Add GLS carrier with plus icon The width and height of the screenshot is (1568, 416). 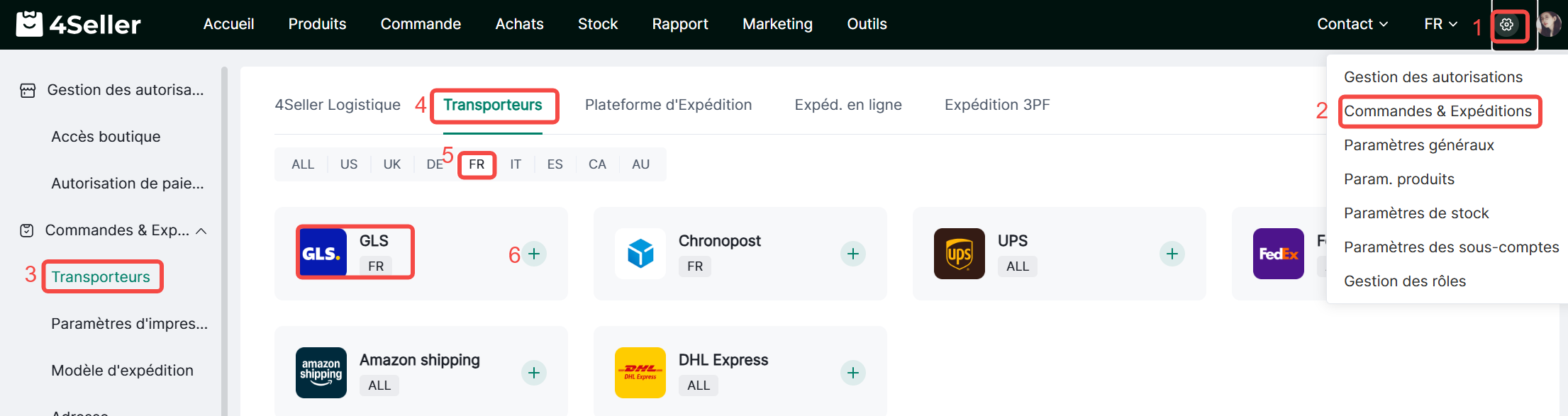[x=534, y=254]
